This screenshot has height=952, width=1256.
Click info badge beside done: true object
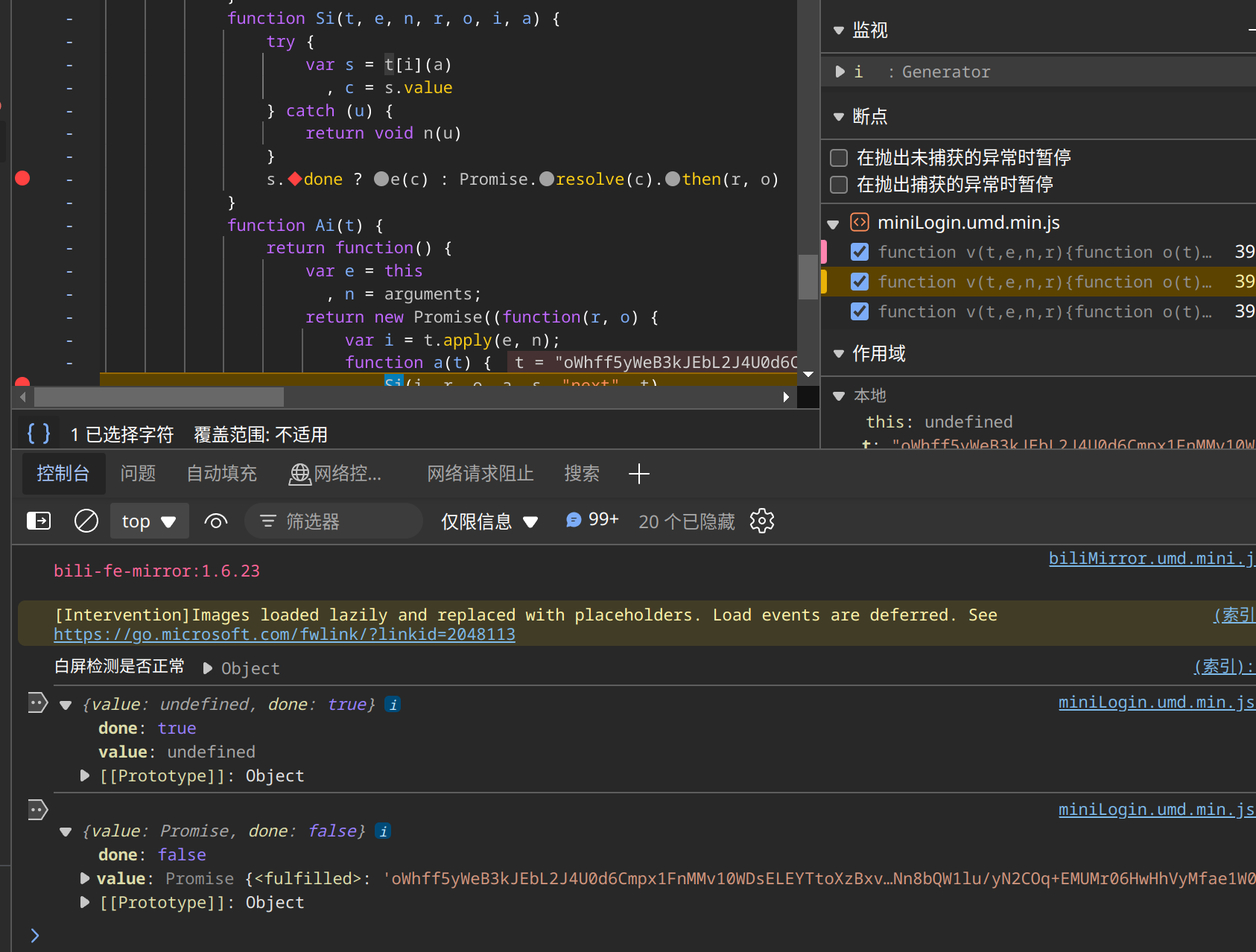393,704
